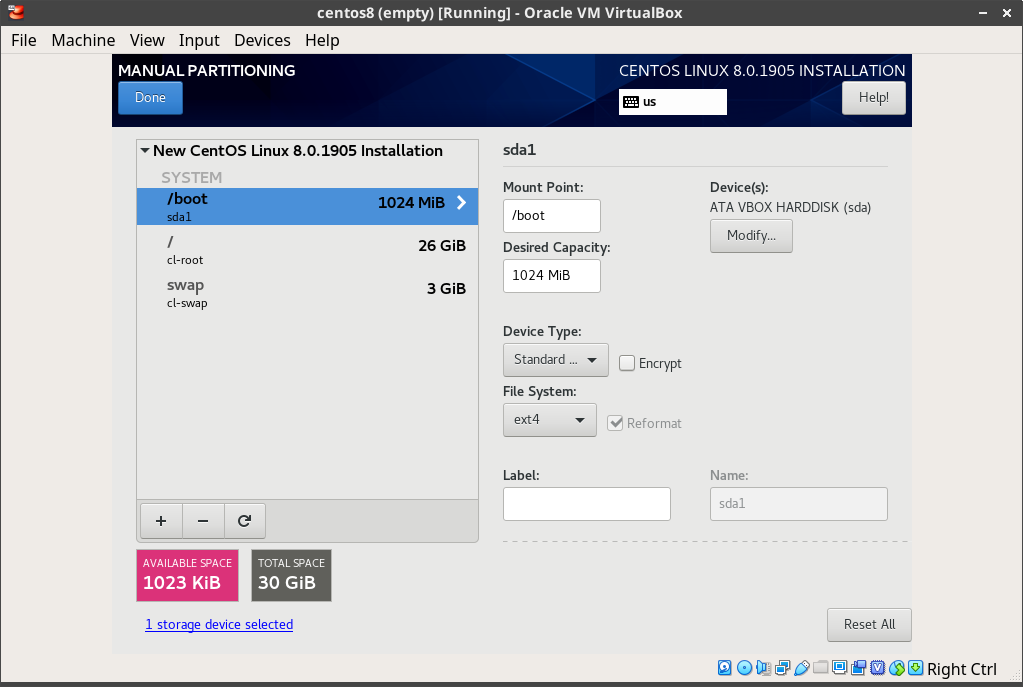Add a new mount point with plus
Screen dimensions: 1023x687
click(161, 521)
